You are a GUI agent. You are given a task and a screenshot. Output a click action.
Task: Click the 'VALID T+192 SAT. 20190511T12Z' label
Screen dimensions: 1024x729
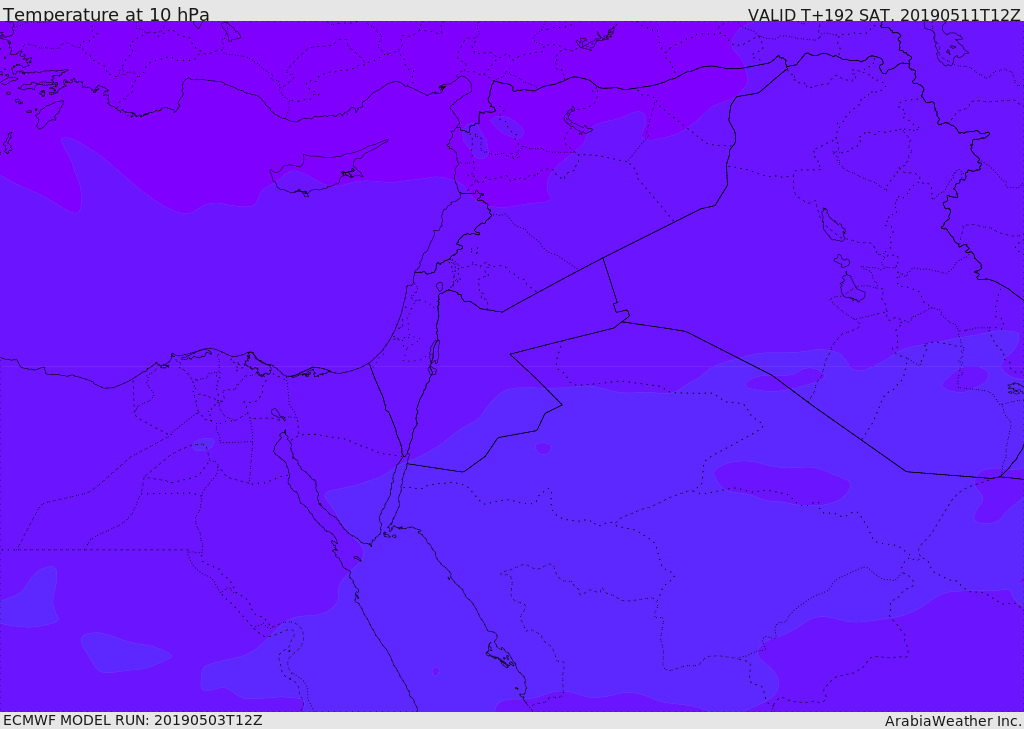coord(884,15)
